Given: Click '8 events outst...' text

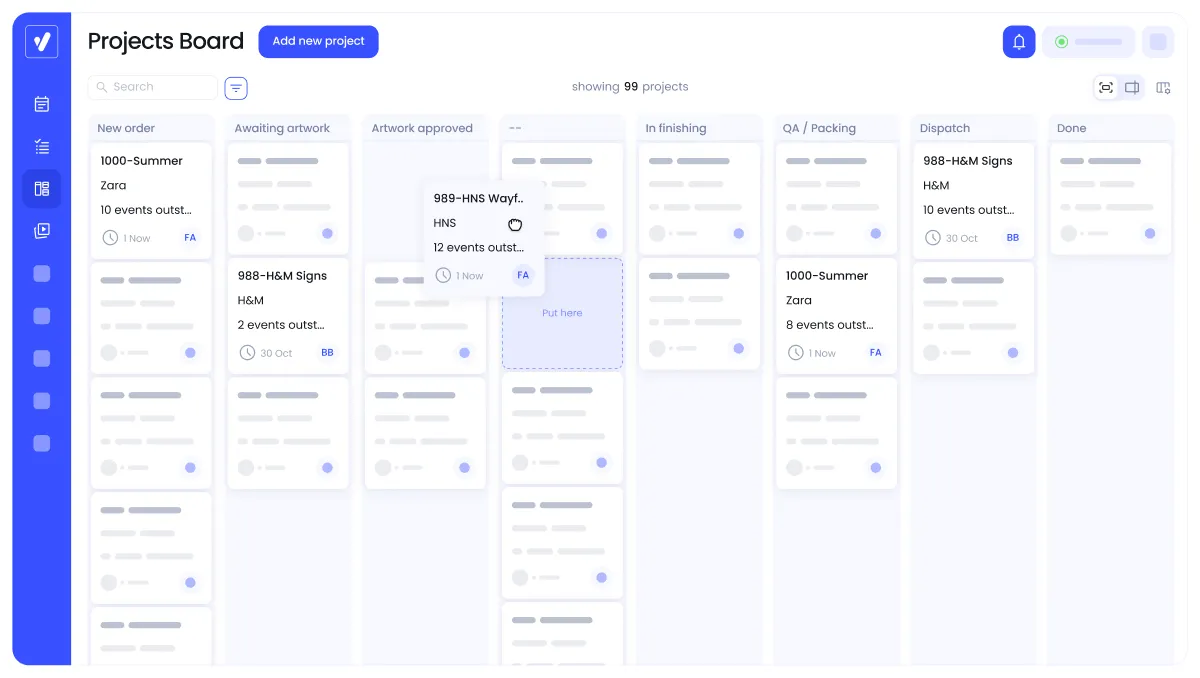Looking at the screenshot, I should click(x=830, y=325).
